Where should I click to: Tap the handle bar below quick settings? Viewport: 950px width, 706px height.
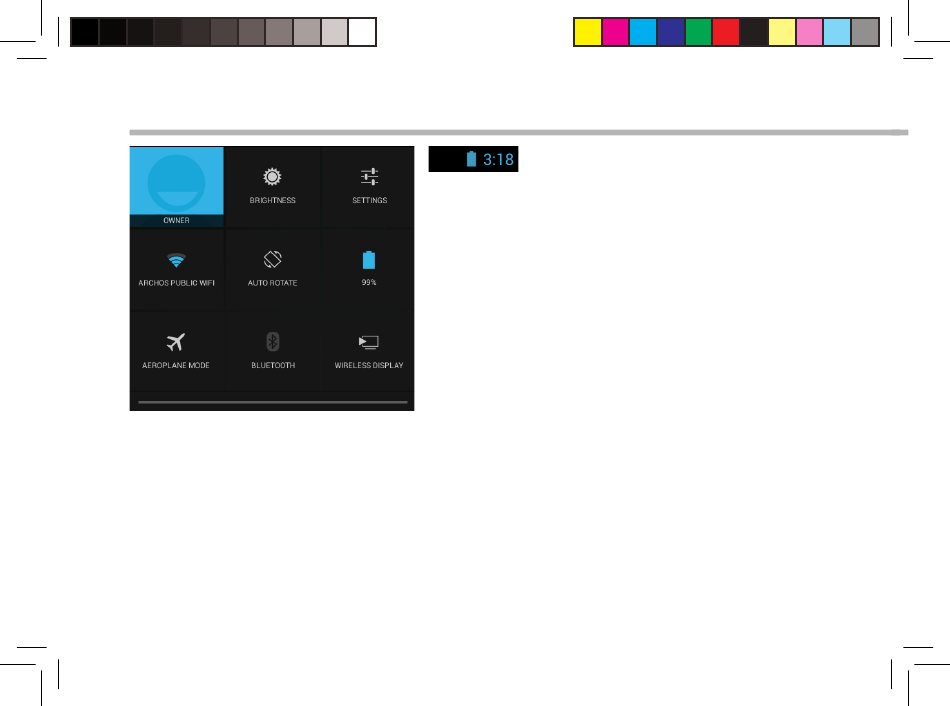click(x=273, y=402)
